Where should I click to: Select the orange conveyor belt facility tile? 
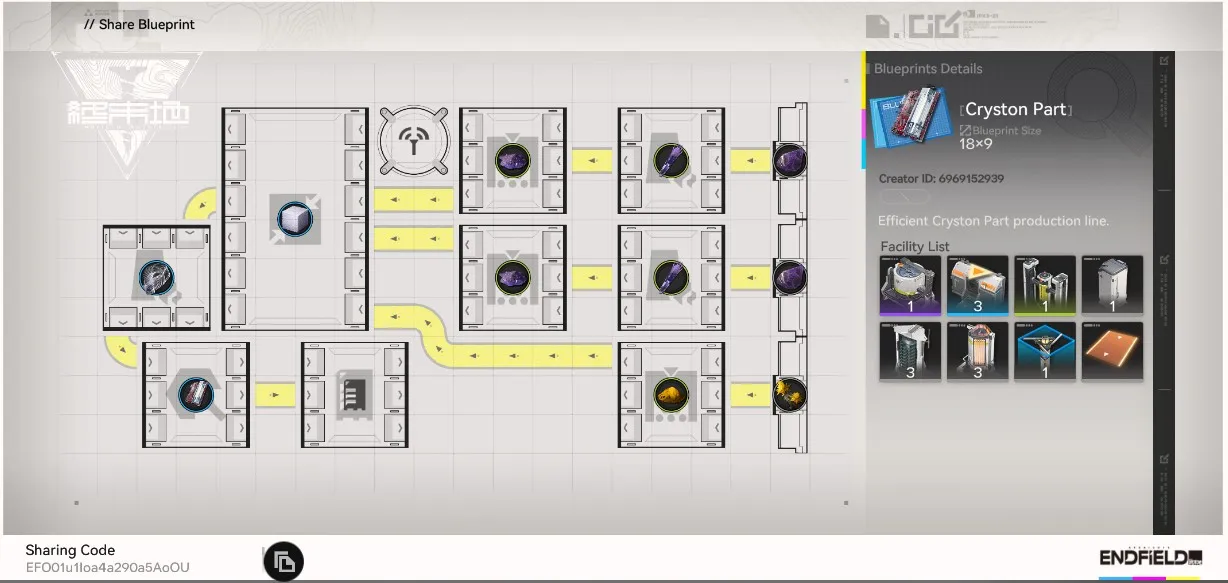pos(1112,351)
